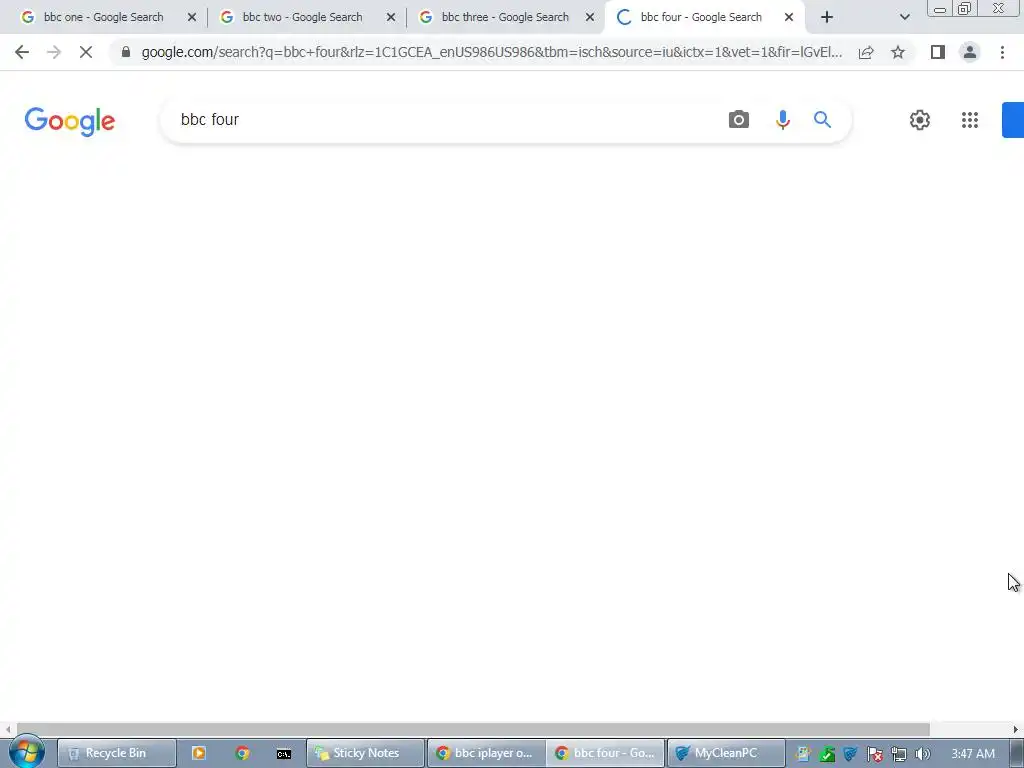
Task: Click the blue Sign in button
Action: pyautogui.click(x=1013, y=120)
